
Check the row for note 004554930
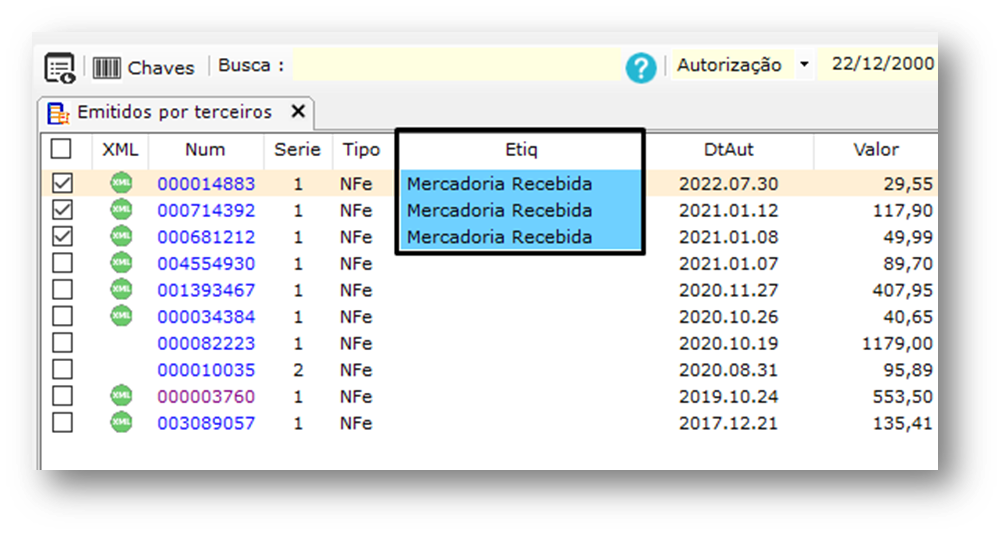tap(62, 262)
